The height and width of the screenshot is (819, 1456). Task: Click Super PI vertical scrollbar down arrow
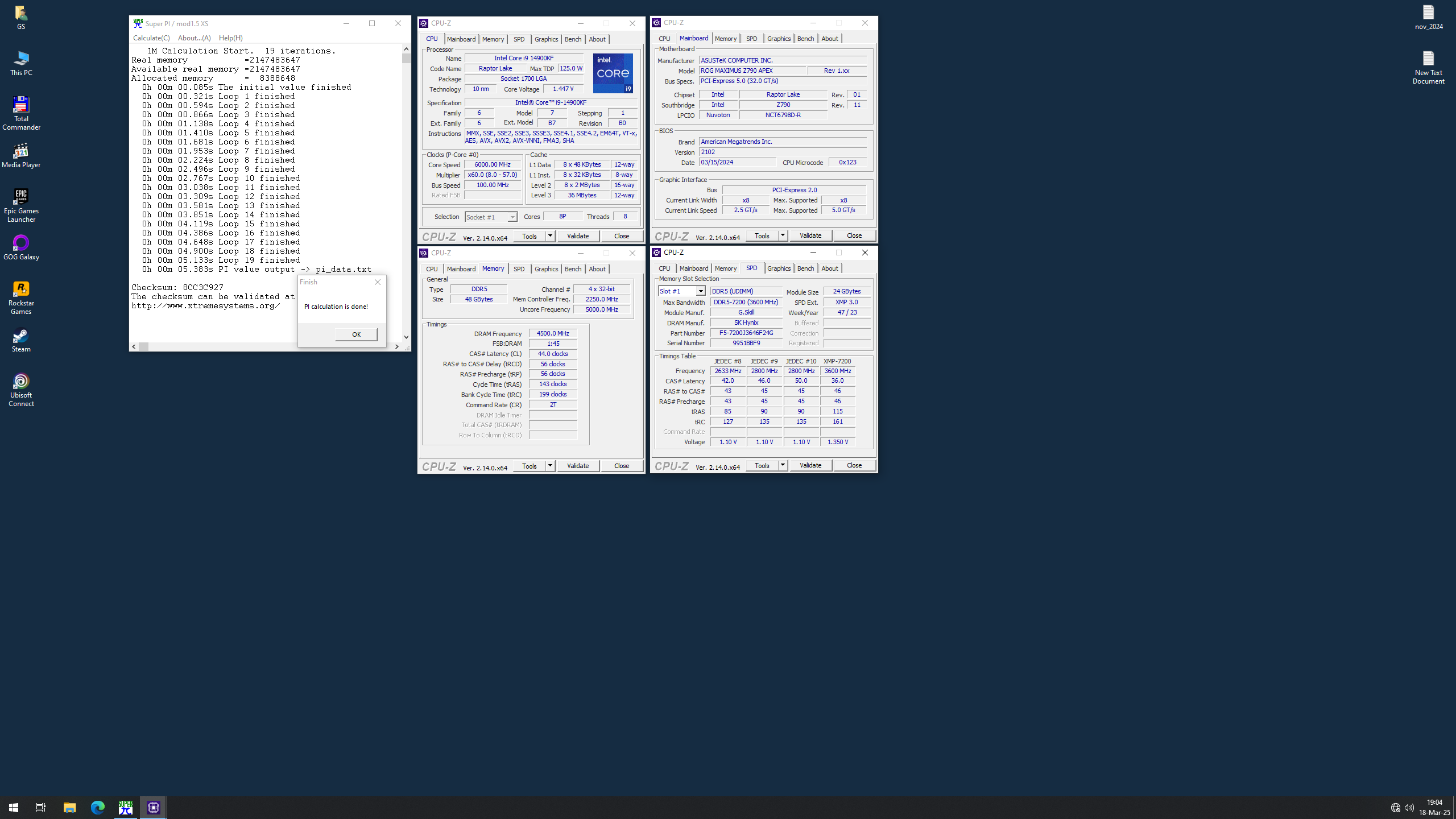coord(406,337)
